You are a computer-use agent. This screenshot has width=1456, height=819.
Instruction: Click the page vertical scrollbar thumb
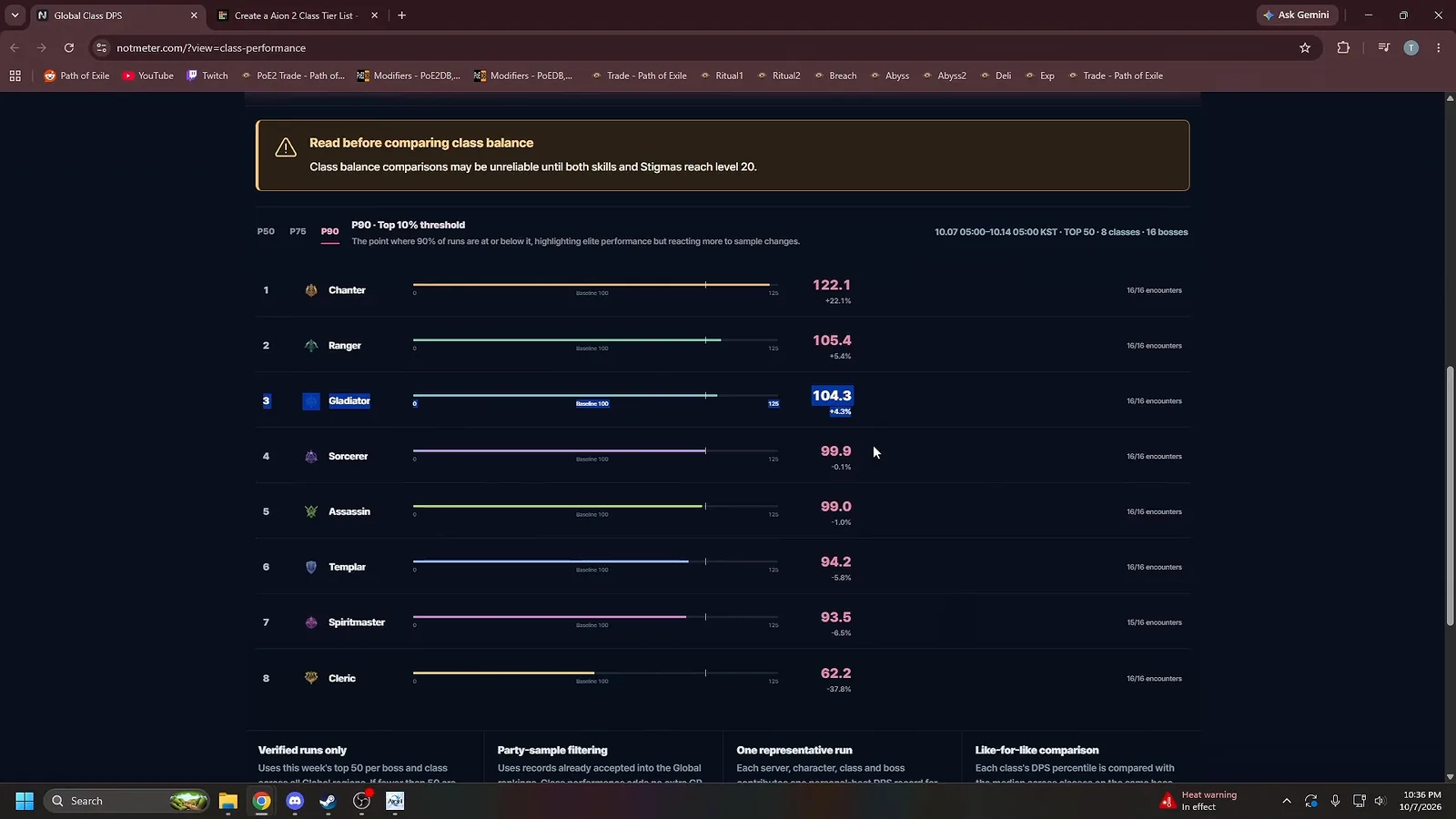click(x=1450, y=496)
